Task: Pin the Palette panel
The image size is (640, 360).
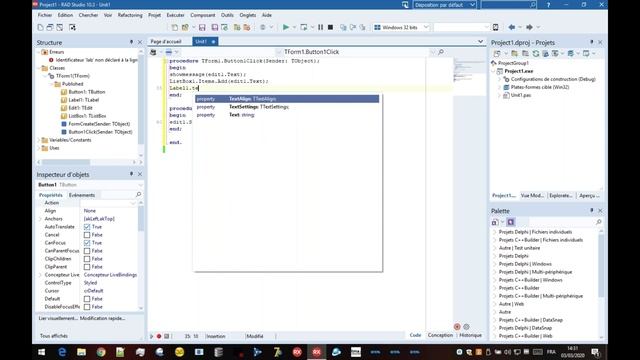Action: click(x=592, y=211)
